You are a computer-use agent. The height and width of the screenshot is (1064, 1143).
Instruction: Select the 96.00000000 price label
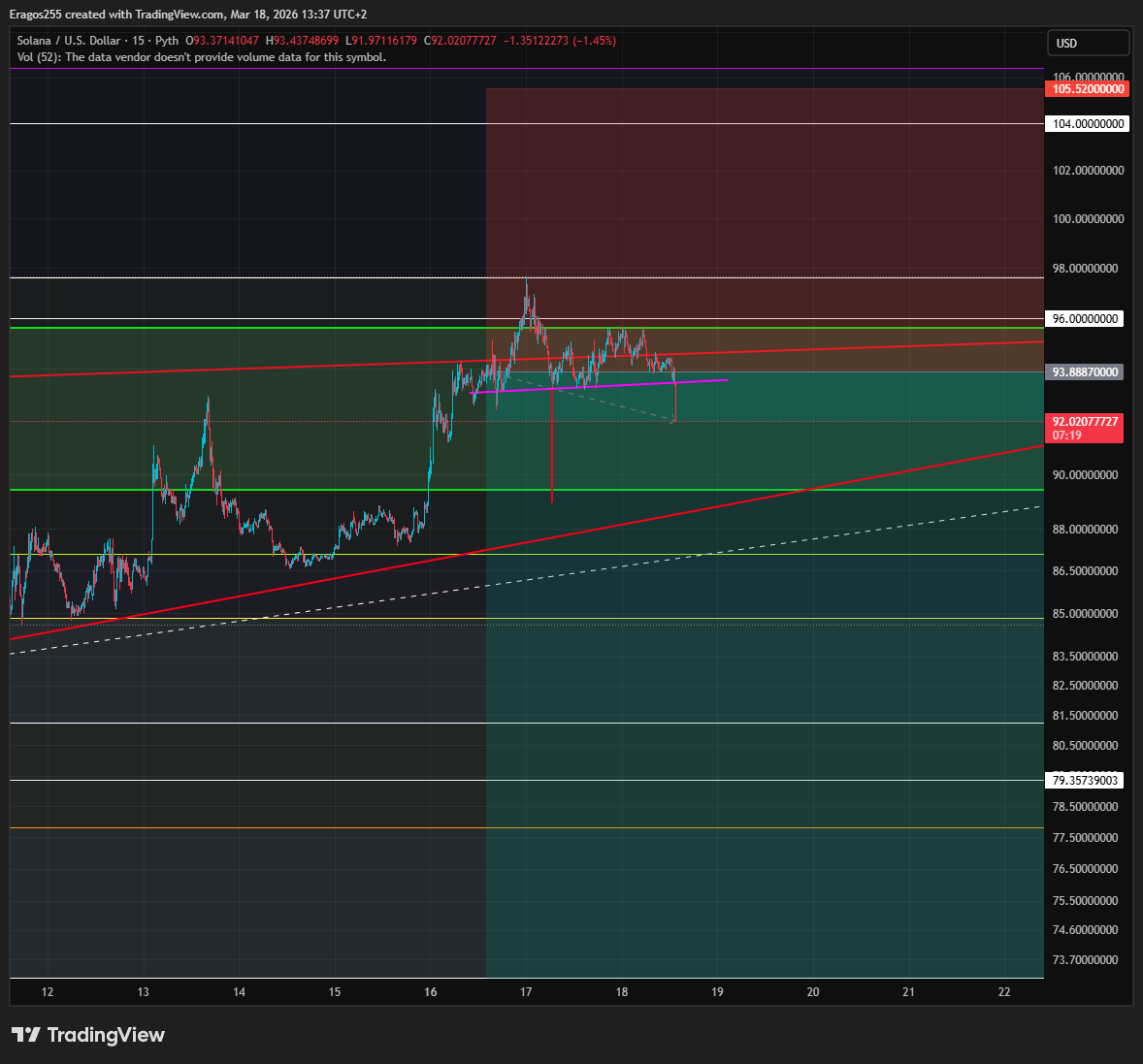tap(1085, 318)
